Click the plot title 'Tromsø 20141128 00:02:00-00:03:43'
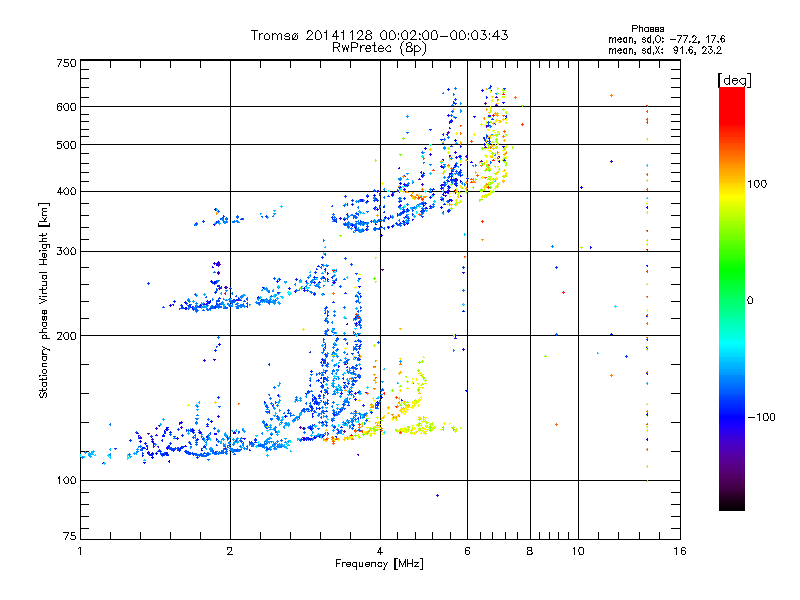 tap(379, 35)
